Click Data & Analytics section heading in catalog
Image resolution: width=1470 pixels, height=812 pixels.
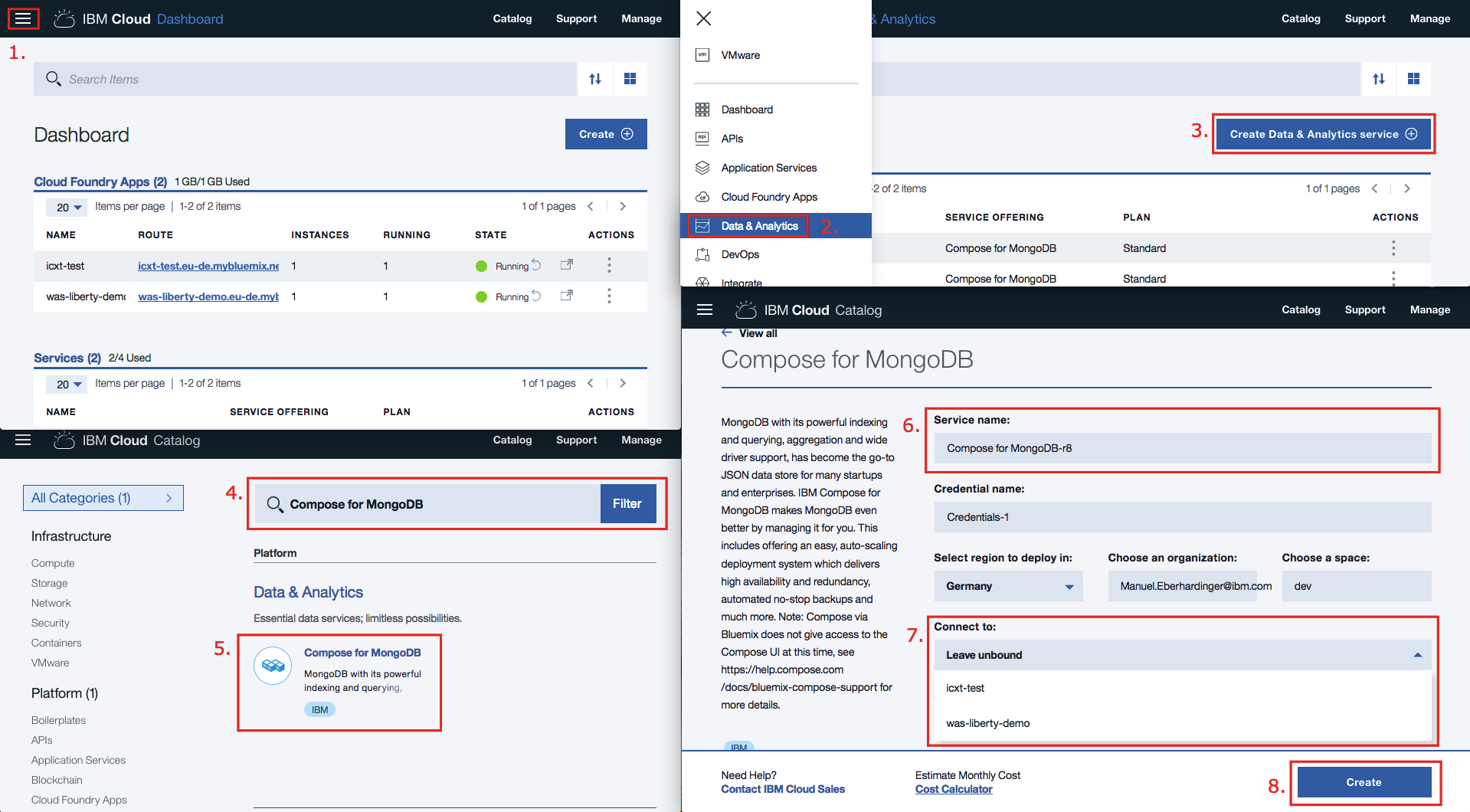308,592
